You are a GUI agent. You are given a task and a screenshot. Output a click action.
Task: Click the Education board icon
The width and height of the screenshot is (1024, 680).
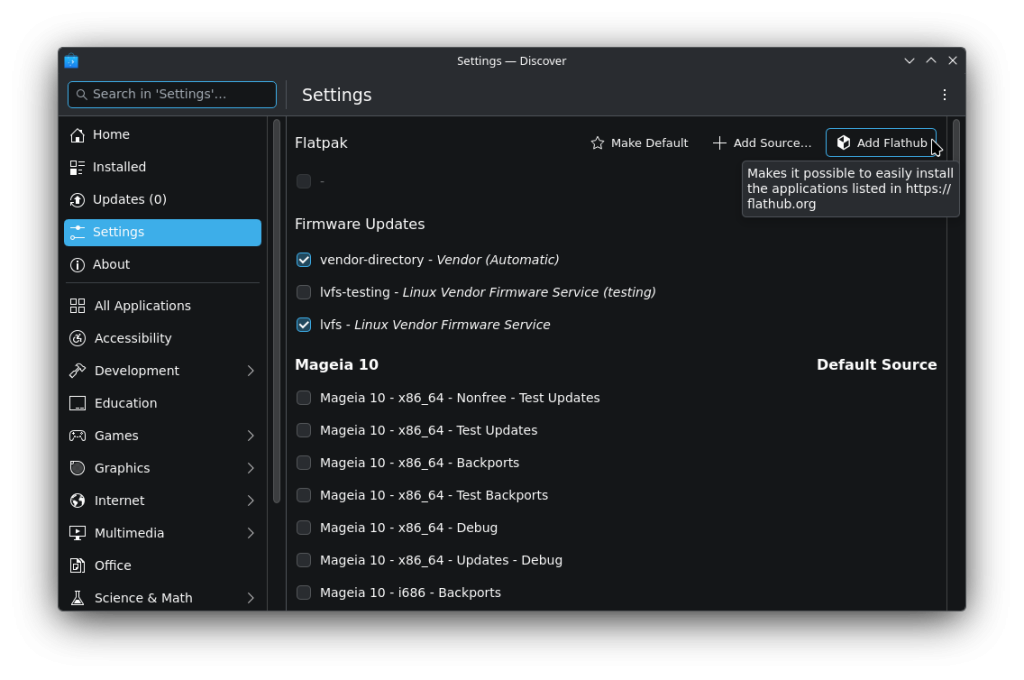pyautogui.click(x=77, y=404)
